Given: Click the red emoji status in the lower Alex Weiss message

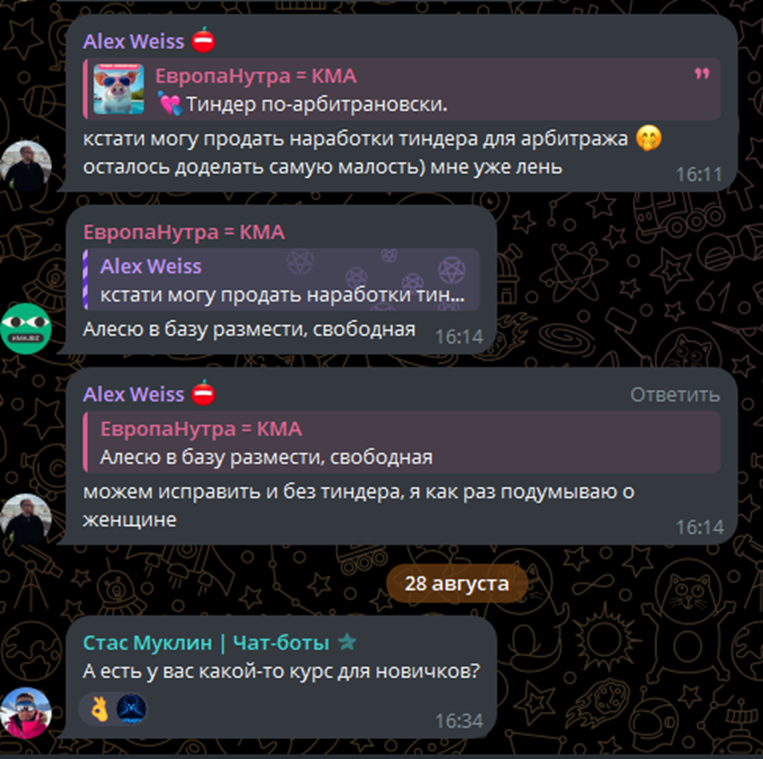Looking at the screenshot, I should (x=203, y=393).
